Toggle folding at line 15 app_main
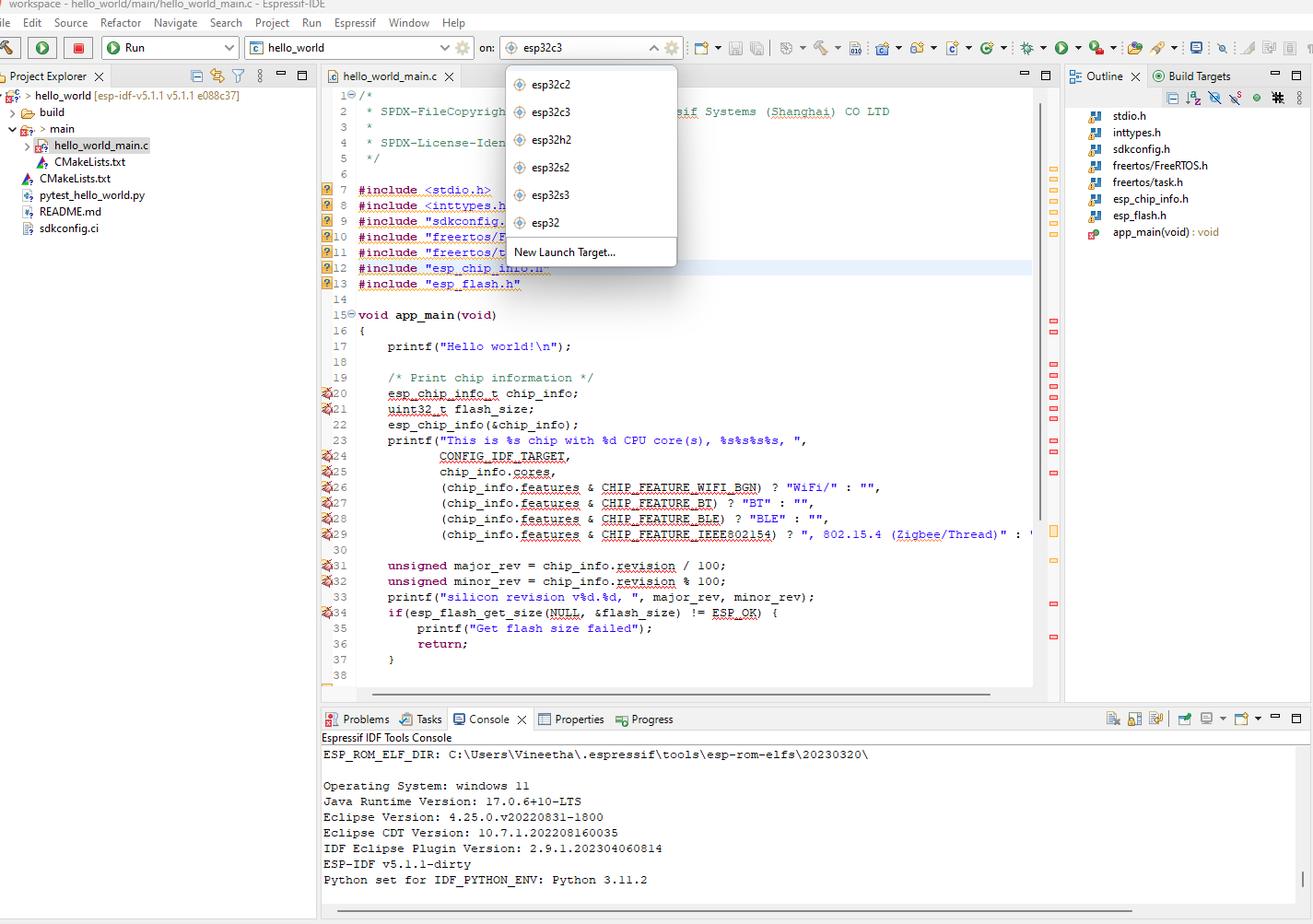This screenshot has width=1313, height=924. coord(351,314)
